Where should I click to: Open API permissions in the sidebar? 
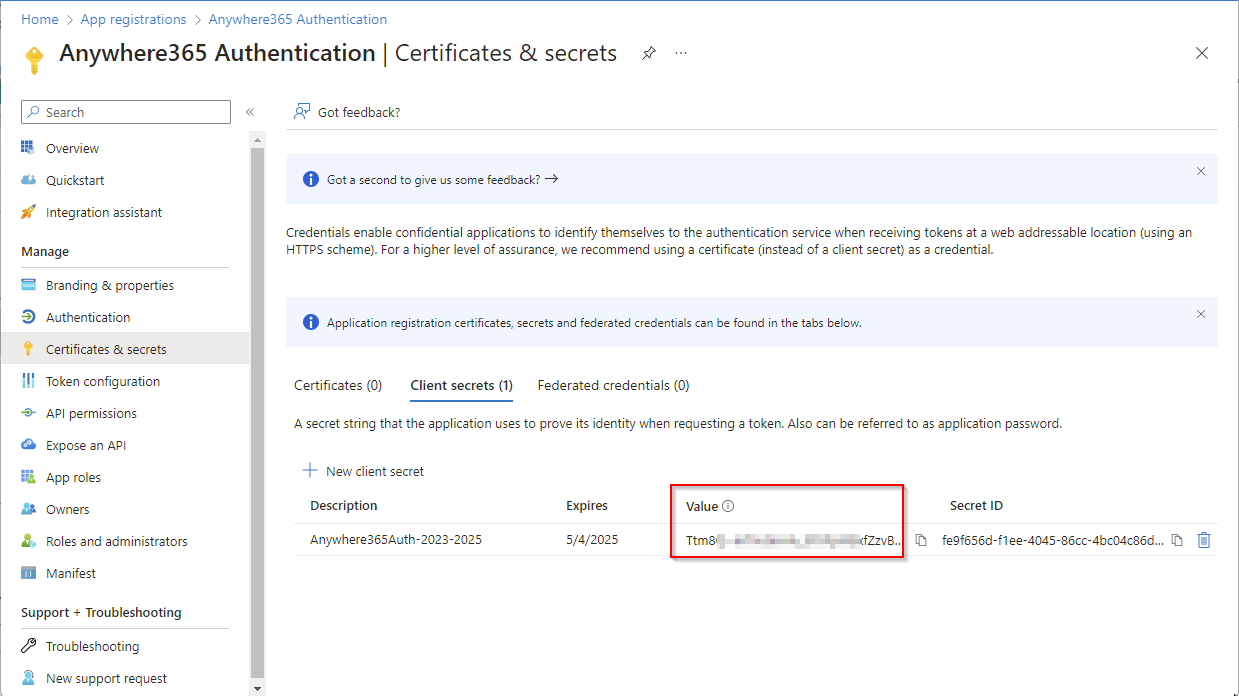[x=91, y=413]
